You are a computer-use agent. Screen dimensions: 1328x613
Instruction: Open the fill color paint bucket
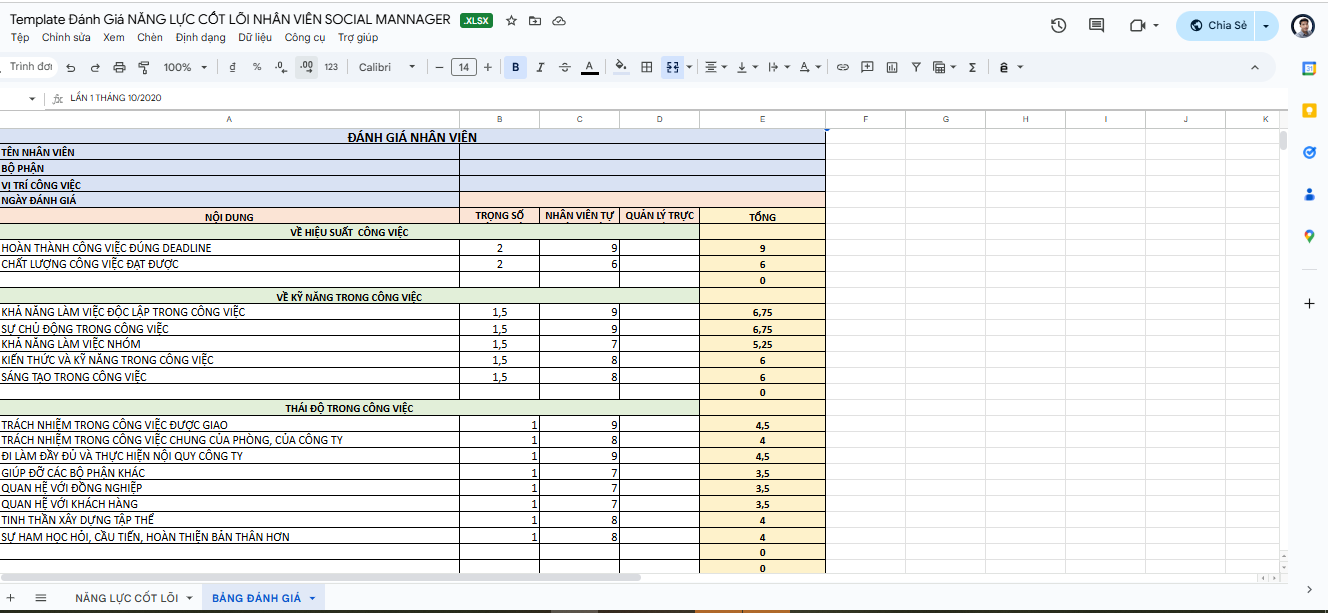620,67
